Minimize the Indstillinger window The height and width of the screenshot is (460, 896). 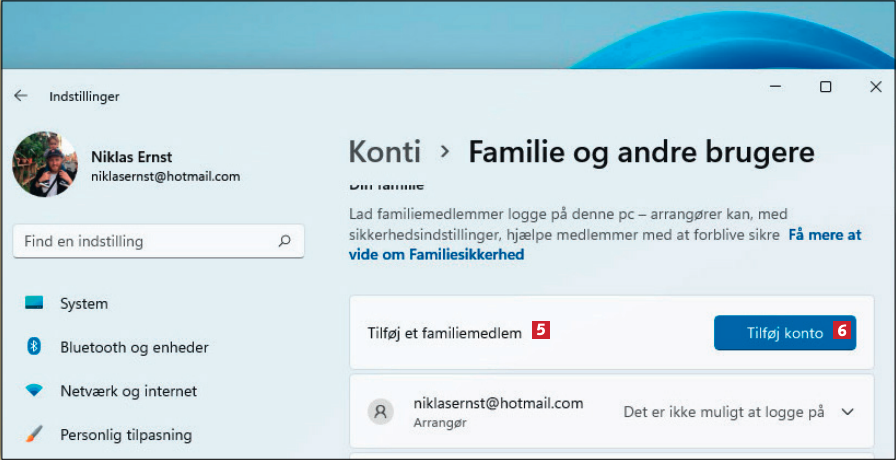775,87
